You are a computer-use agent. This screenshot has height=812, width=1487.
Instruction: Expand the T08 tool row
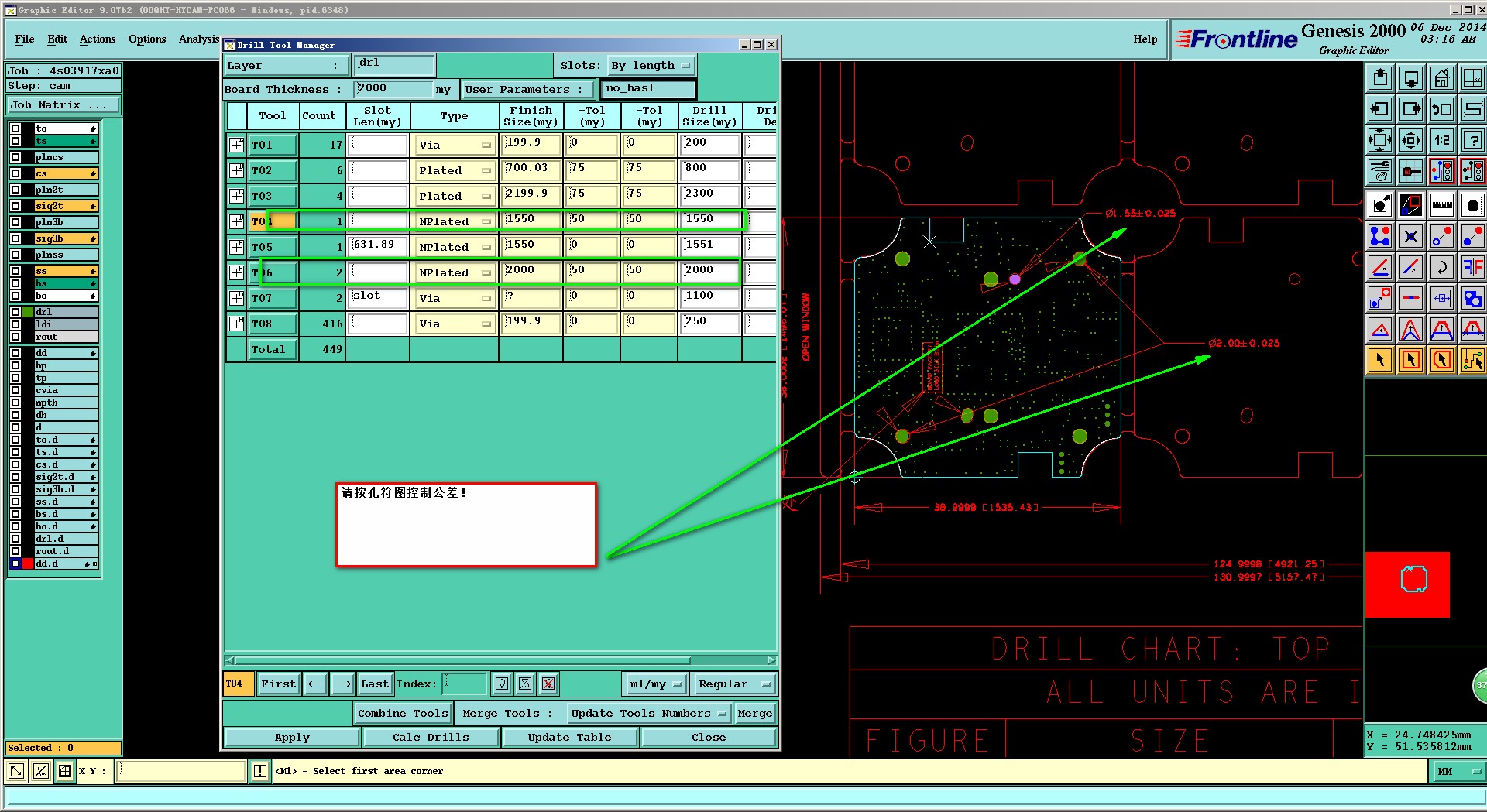237,324
